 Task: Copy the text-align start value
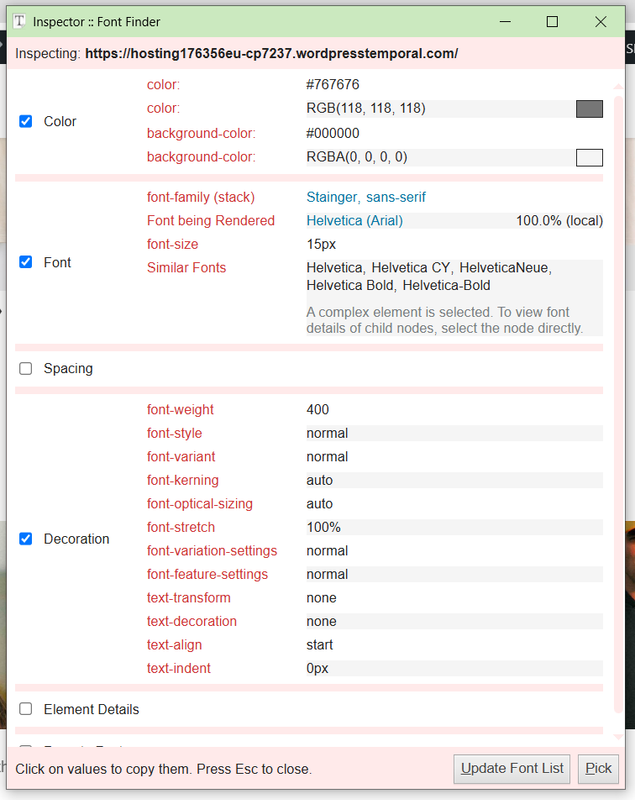point(319,644)
